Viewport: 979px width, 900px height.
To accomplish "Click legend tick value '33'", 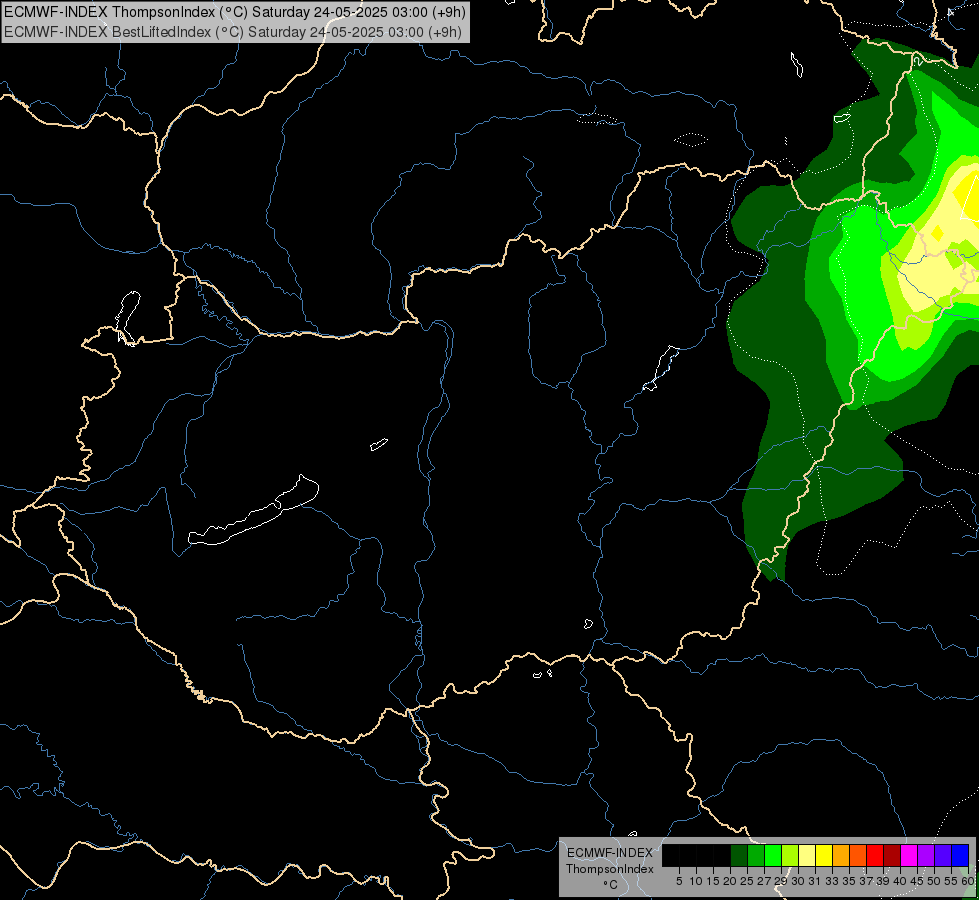I will (832, 881).
